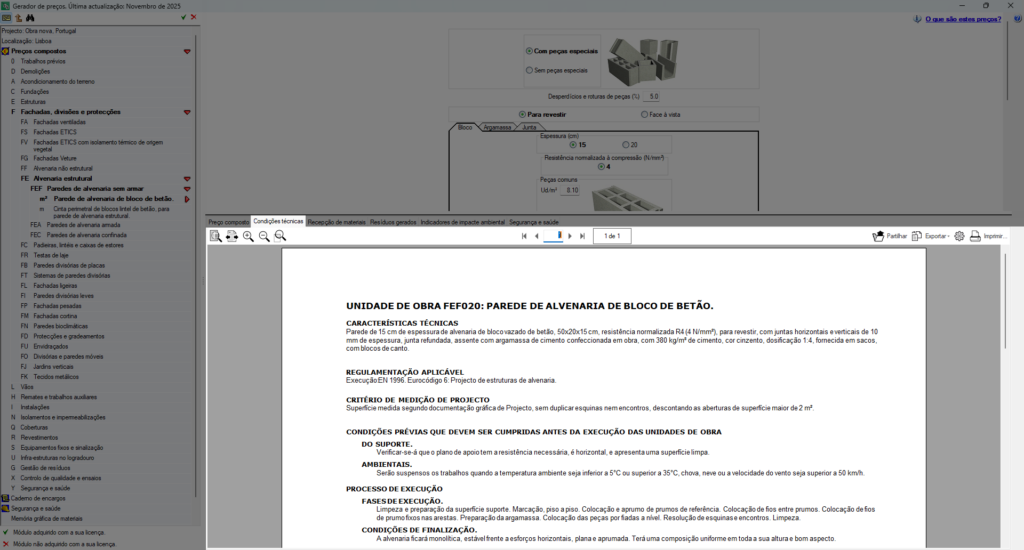This screenshot has height=550, width=1024.
Task: Accept with the green checkmark icon
Action: [x=184, y=18]
